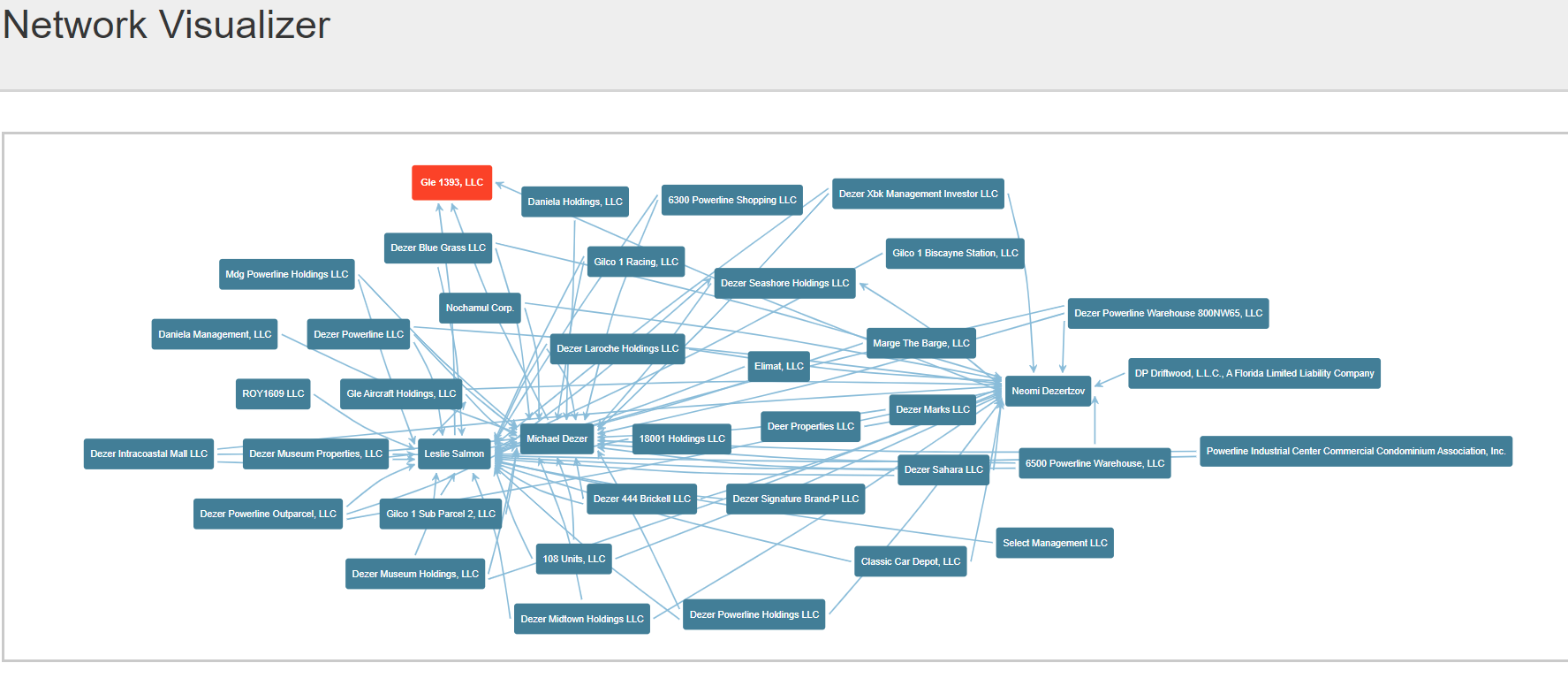This screenshot has height=686, width=1568.
Task: Select the red Gle 1393, LLC node
Action: 451,183
